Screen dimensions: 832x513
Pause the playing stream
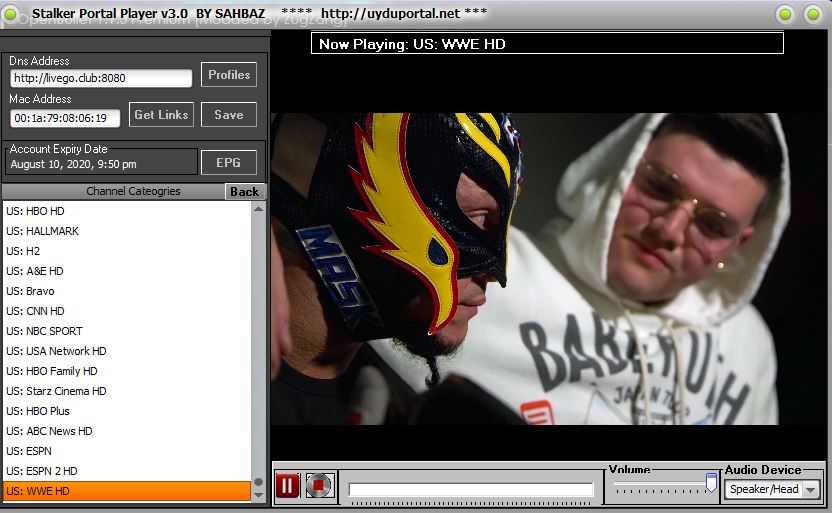click(287, 487)
